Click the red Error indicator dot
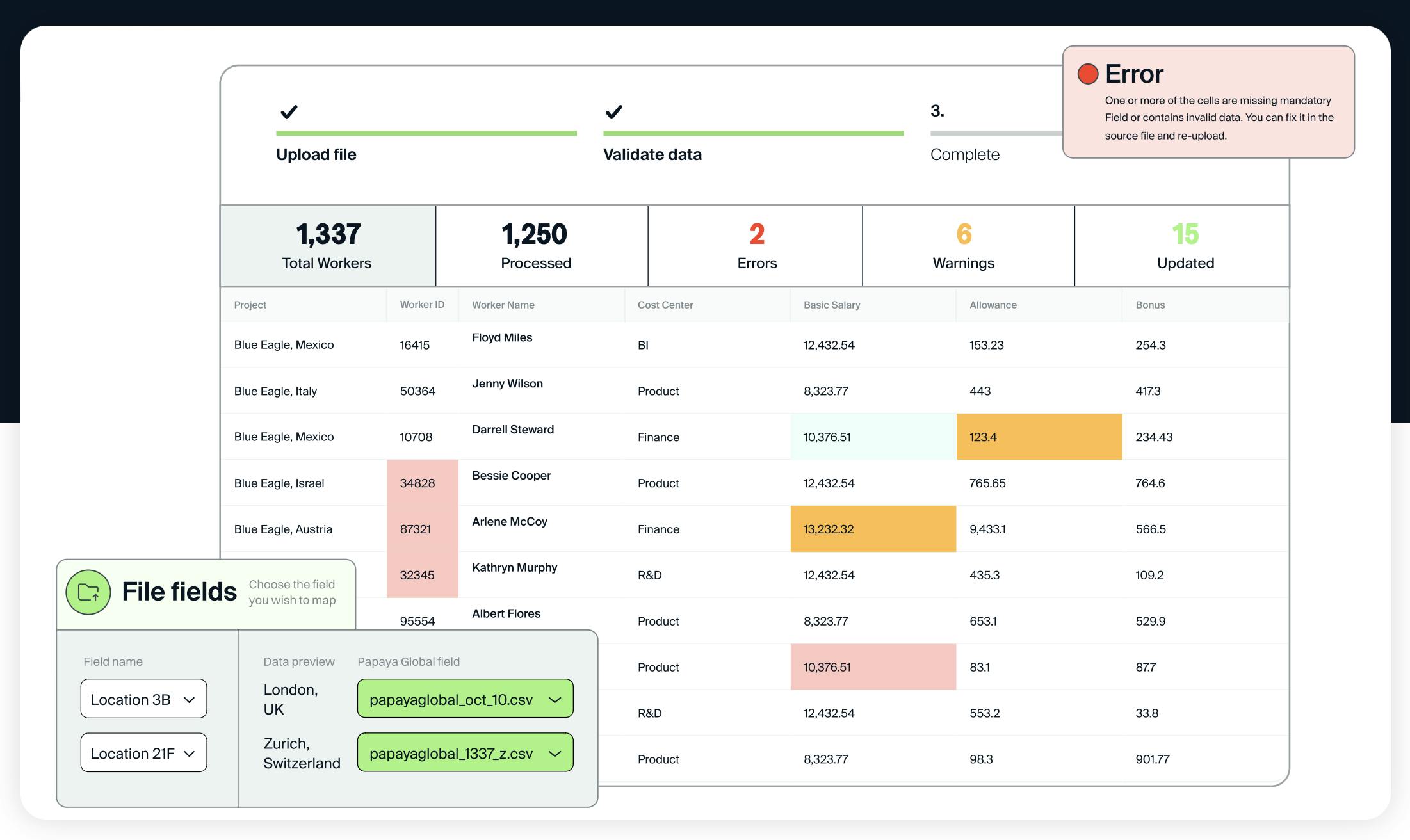The image size is (1410, 840). [1088, 74]
